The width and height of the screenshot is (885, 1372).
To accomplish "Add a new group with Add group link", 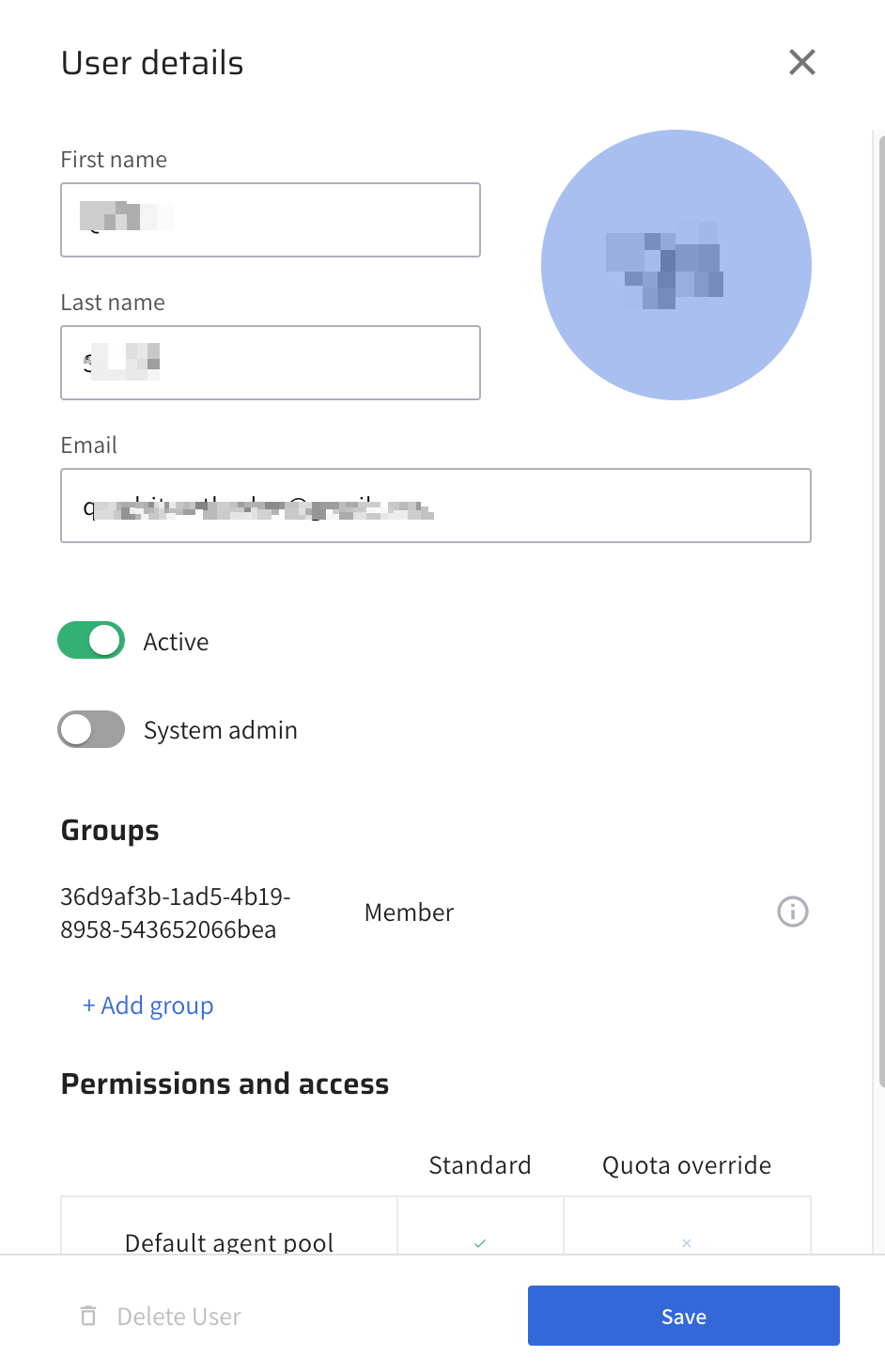I will (x=148, y=1006).
